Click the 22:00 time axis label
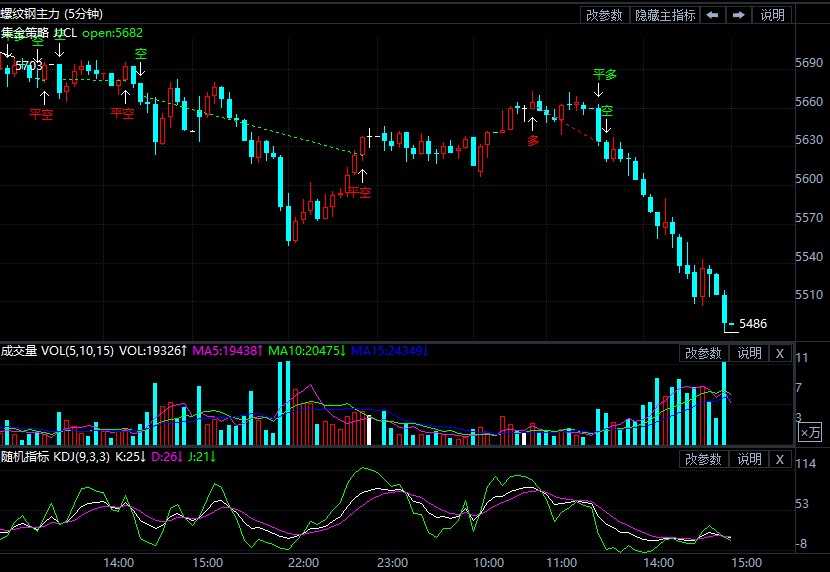Viewport: 830px width, 572px height. [x=303, y=562]
